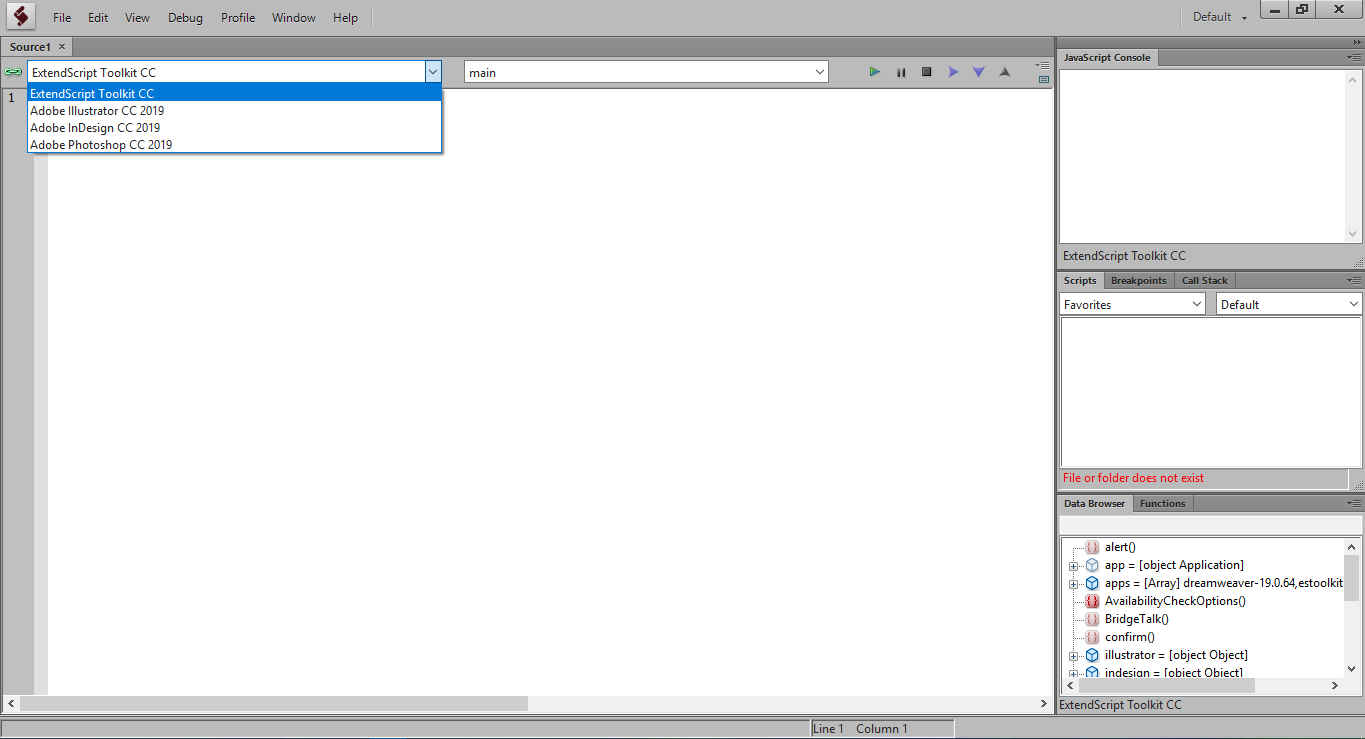
Task: Pause script execution
Action: (x=901, y=72)
